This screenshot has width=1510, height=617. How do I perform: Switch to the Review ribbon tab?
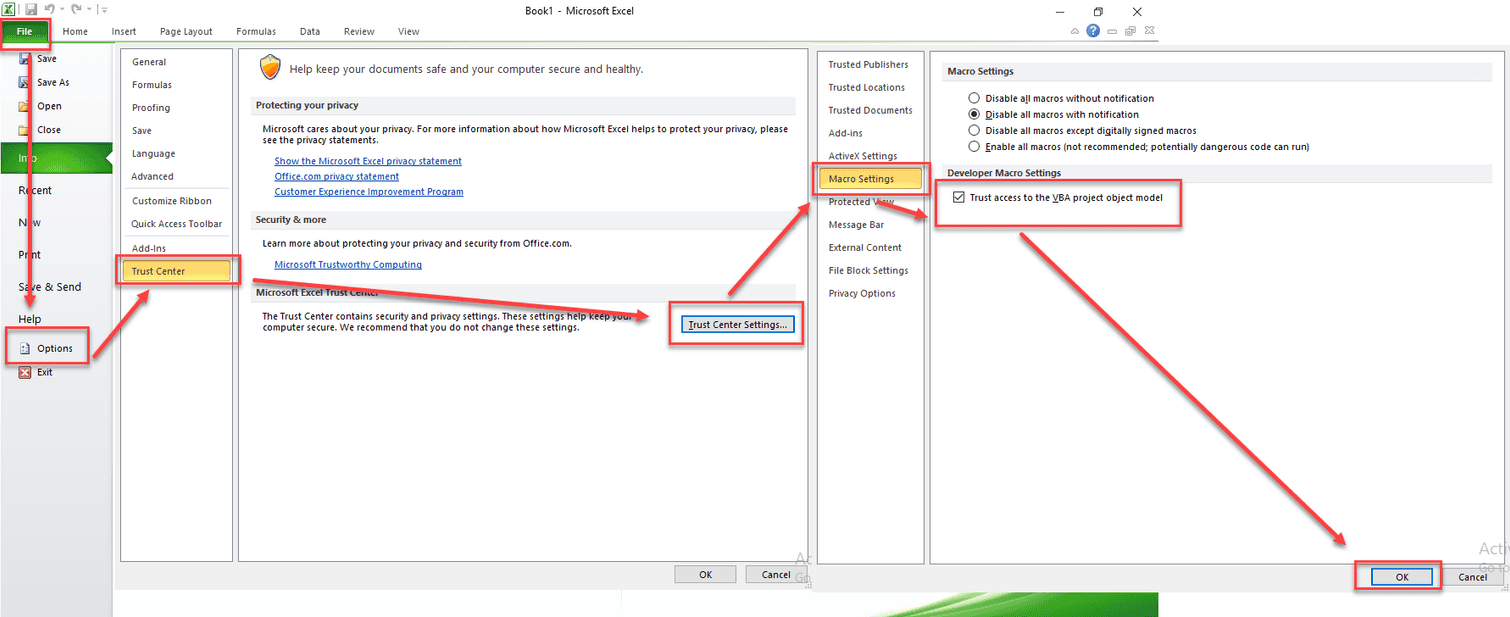[x=358, y=31]
